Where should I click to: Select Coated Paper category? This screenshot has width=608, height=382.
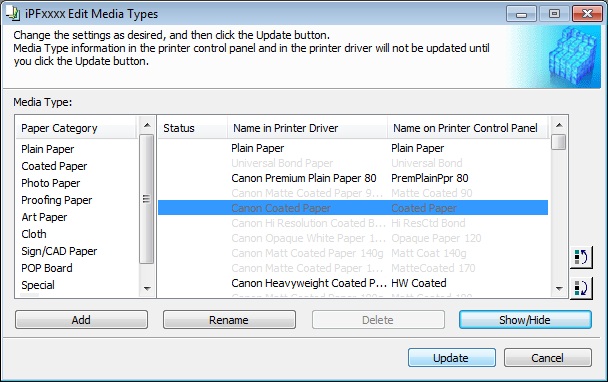(x=54, y=166)
